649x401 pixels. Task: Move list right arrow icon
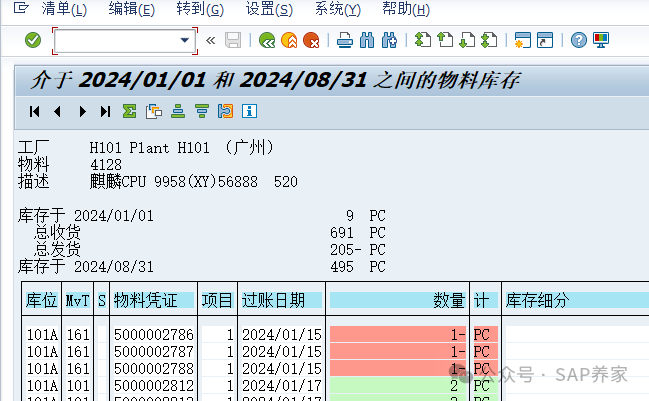click(82, 111)
